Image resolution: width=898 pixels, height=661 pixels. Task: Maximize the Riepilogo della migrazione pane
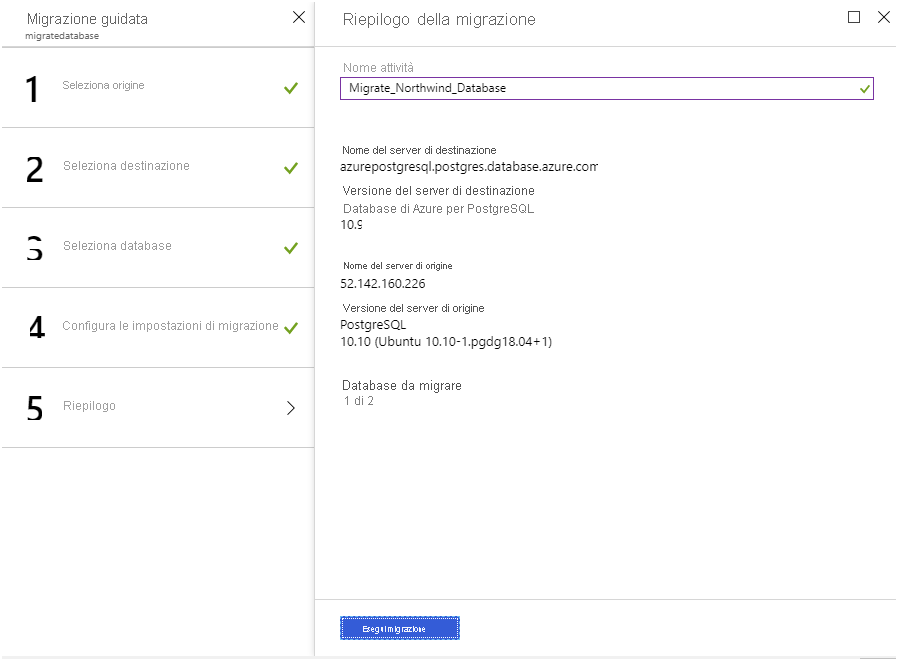pyautogui.click(x=854, y=17)
